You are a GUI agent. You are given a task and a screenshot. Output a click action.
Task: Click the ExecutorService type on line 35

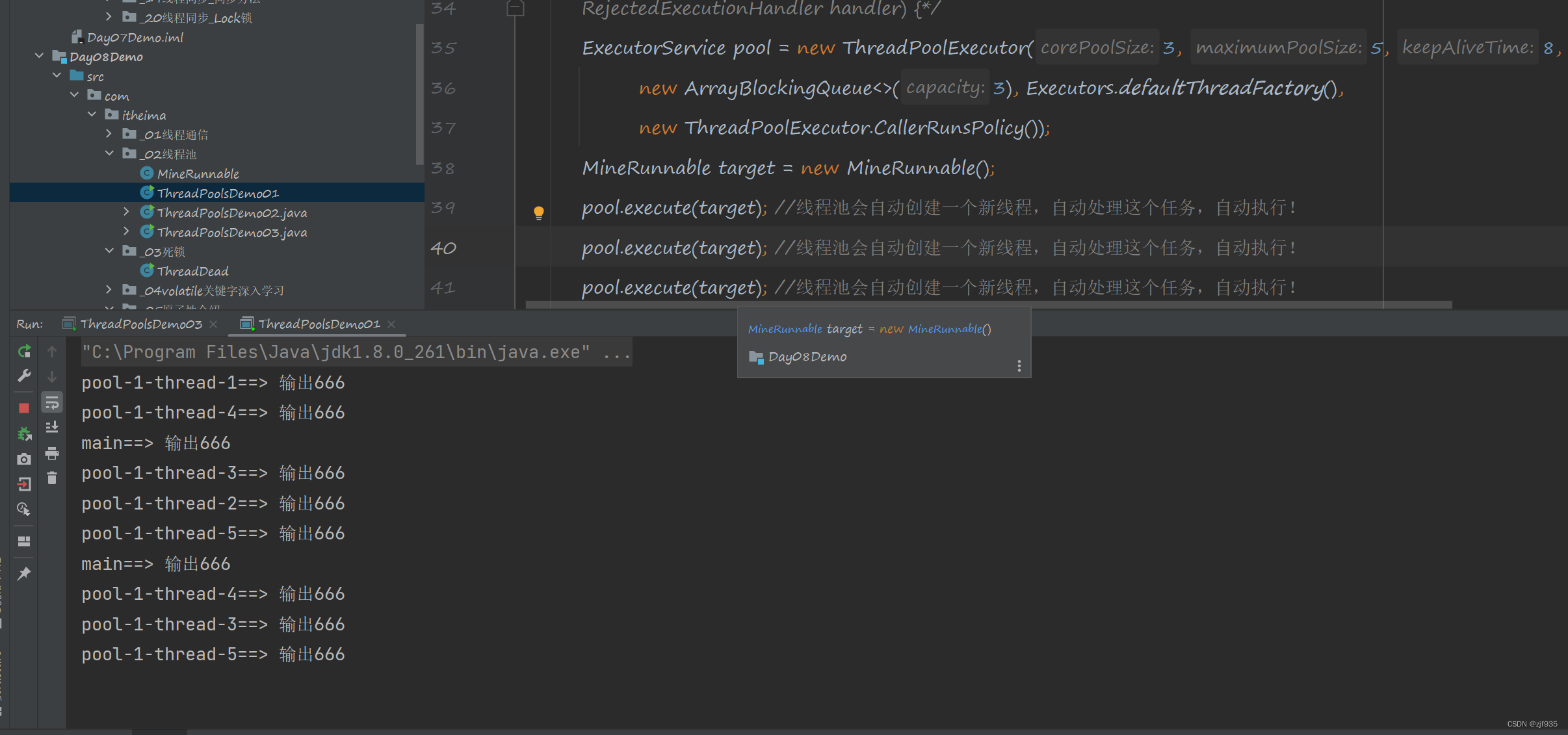653,48
